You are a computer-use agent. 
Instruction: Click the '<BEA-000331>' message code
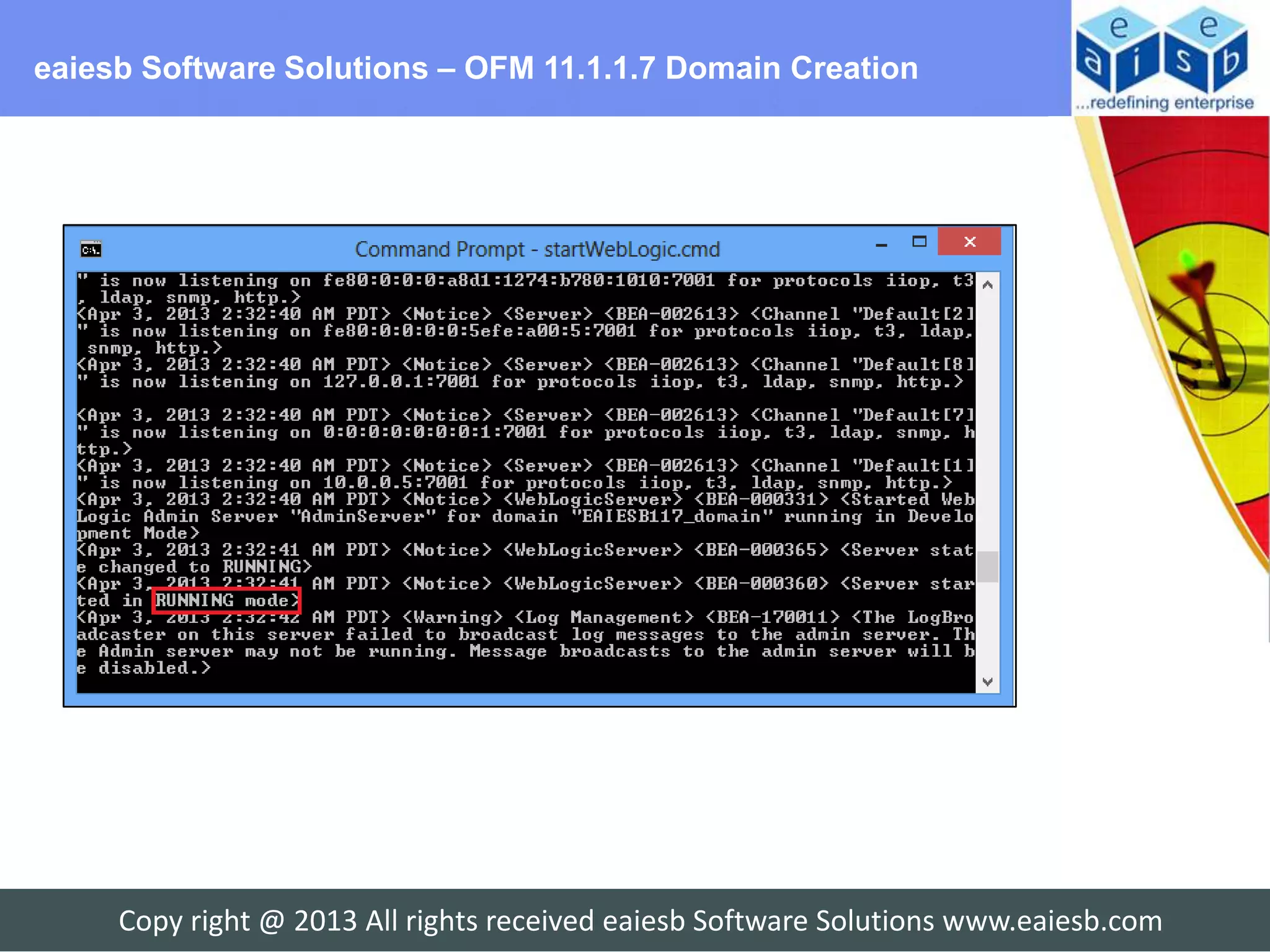coord(761,499)
